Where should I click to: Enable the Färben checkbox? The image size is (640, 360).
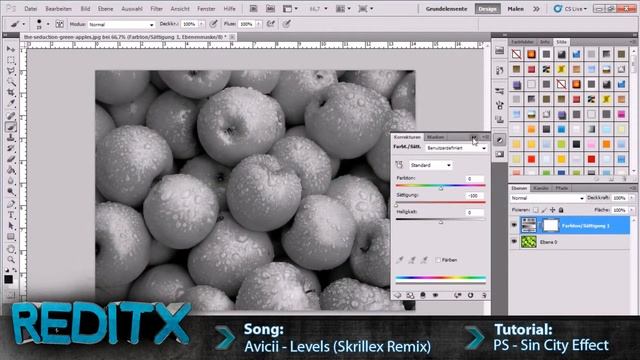point(438,260)
